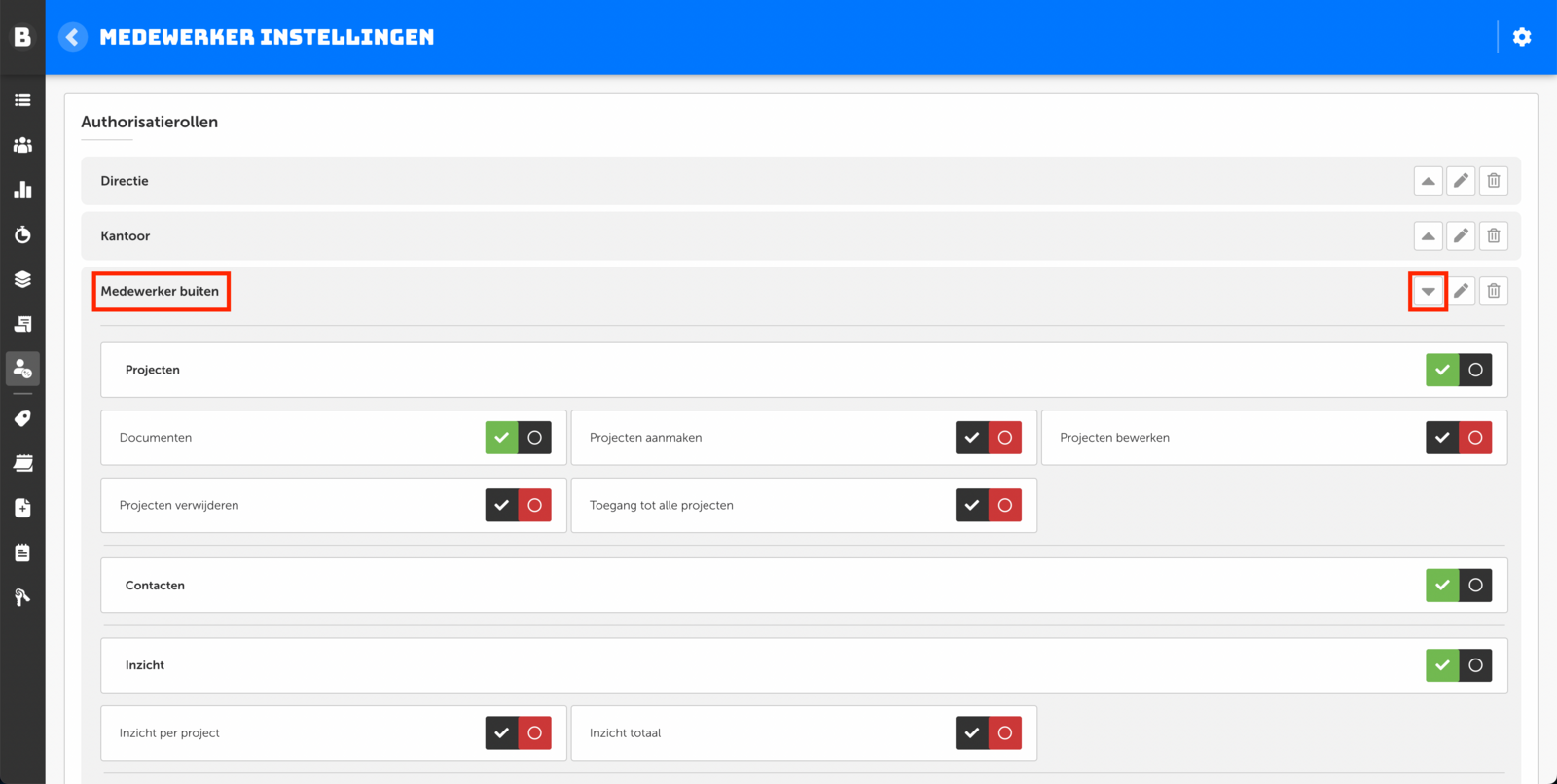
Task: Enable Inzicht totaal with the checkmark
Action: (x=972, y=733)
